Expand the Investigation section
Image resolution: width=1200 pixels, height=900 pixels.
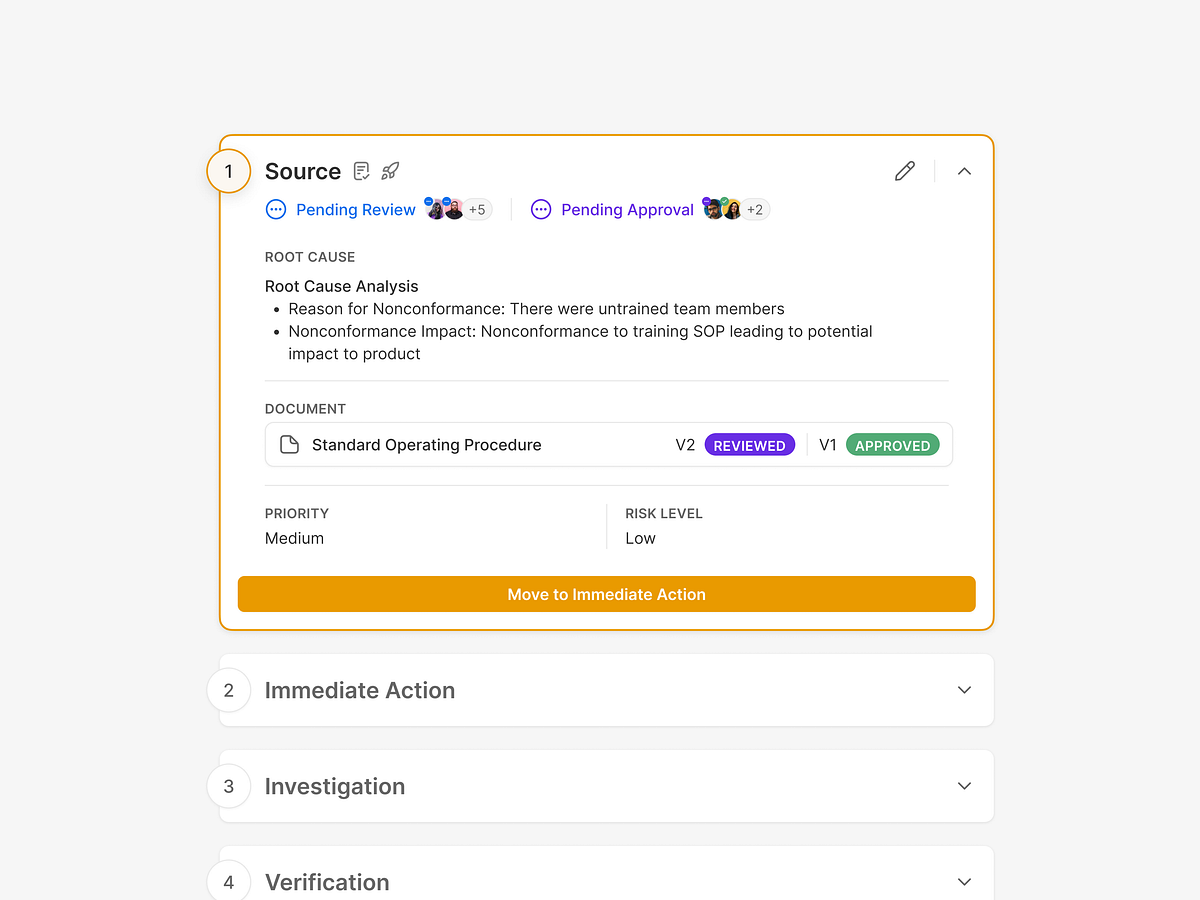pyautogui.click(x=964, y=786)
